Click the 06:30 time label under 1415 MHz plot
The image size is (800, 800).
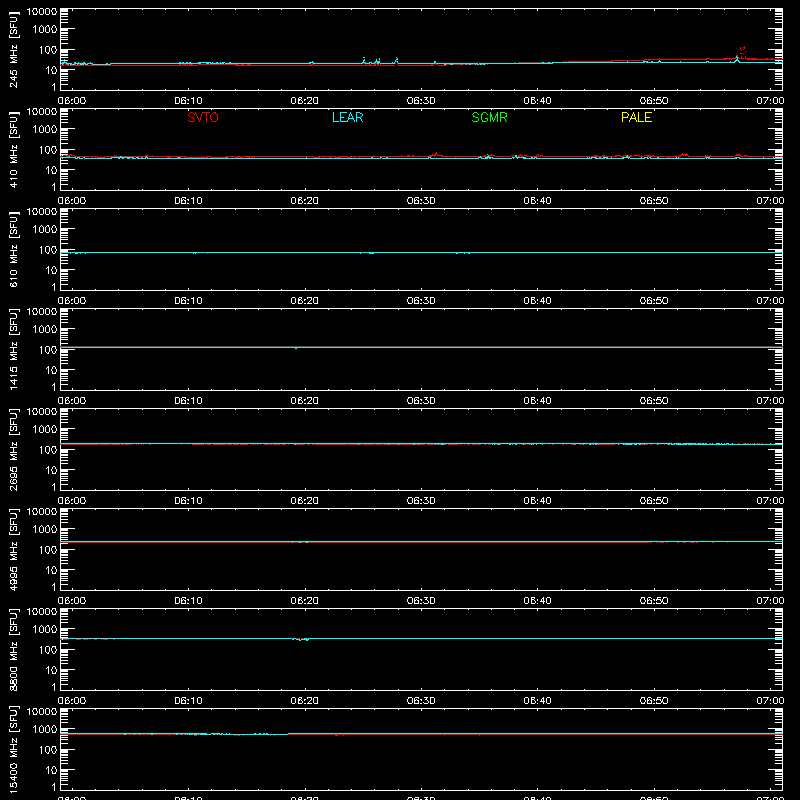pos(421,401)
